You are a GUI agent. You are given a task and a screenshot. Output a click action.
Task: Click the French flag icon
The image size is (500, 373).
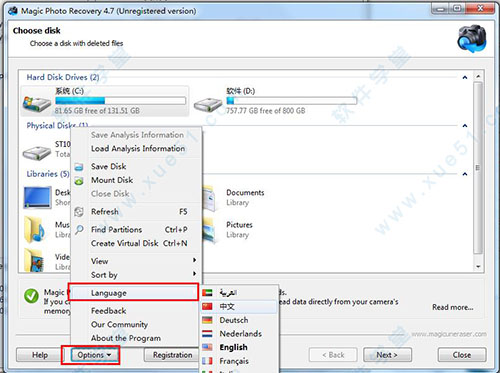[x=207, y=361]
